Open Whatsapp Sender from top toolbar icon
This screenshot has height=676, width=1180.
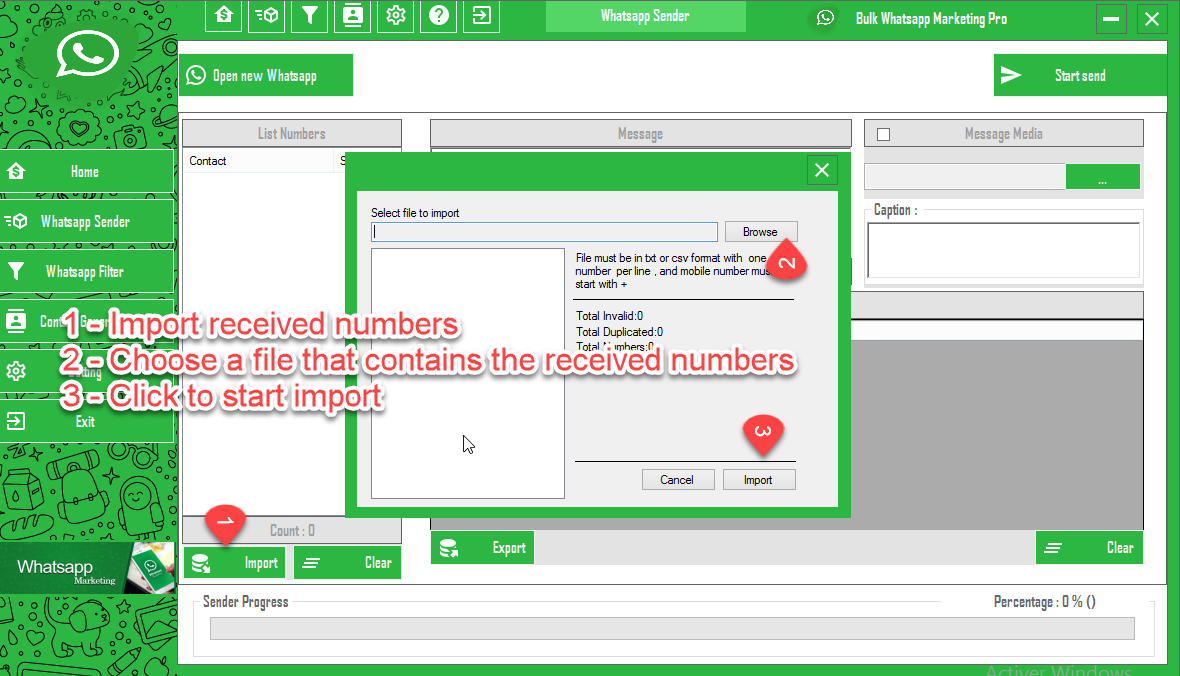(x=267, y=15)
